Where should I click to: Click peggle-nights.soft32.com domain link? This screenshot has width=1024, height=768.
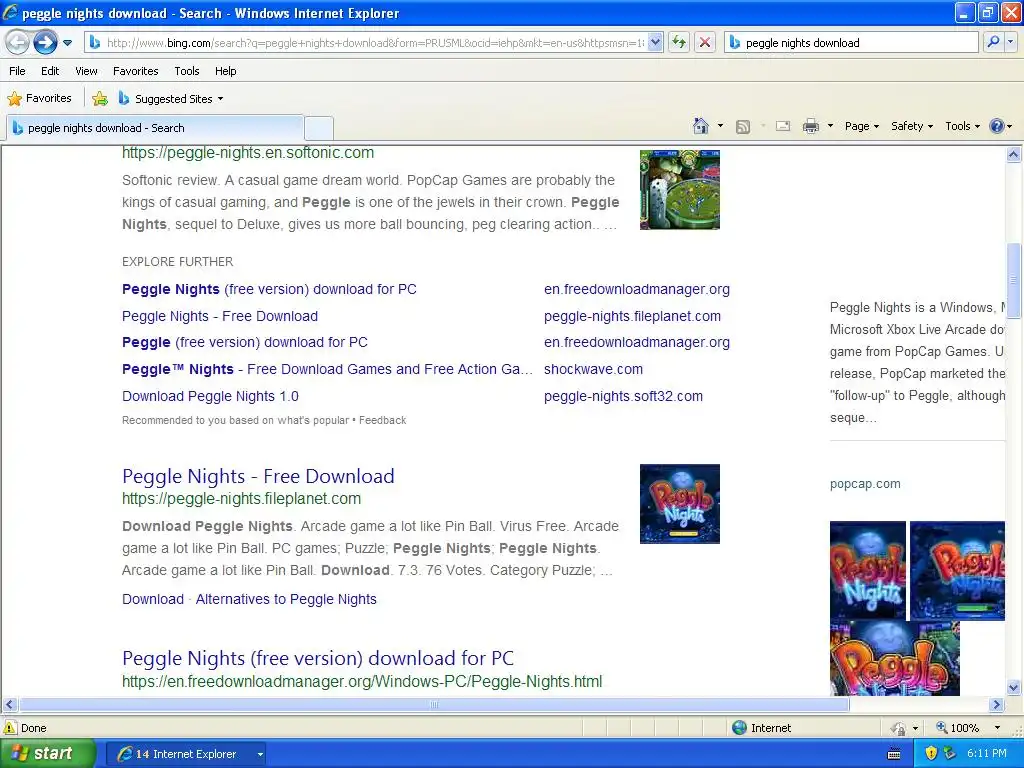click(x=624, y=396)
